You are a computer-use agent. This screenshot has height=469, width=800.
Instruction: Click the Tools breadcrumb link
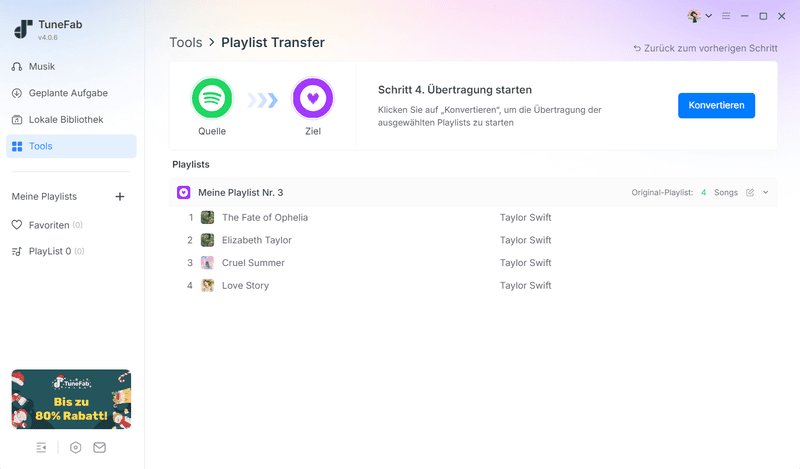coord(185,42)
